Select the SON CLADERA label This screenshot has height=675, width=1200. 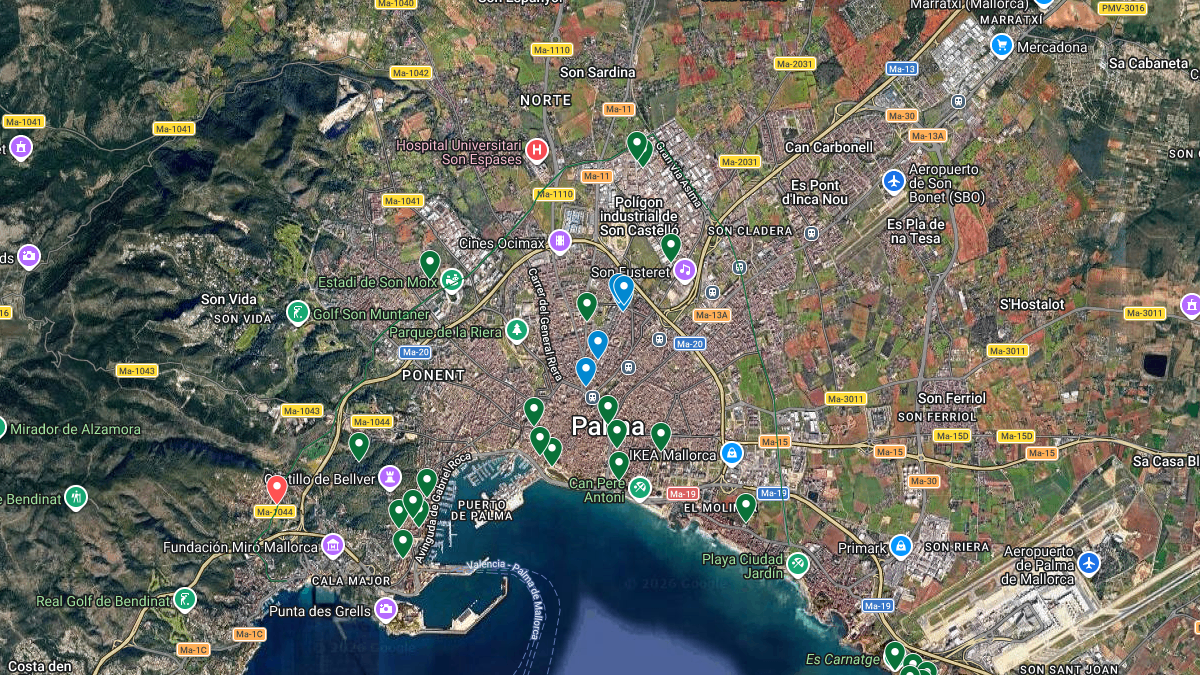coord(750,231)
